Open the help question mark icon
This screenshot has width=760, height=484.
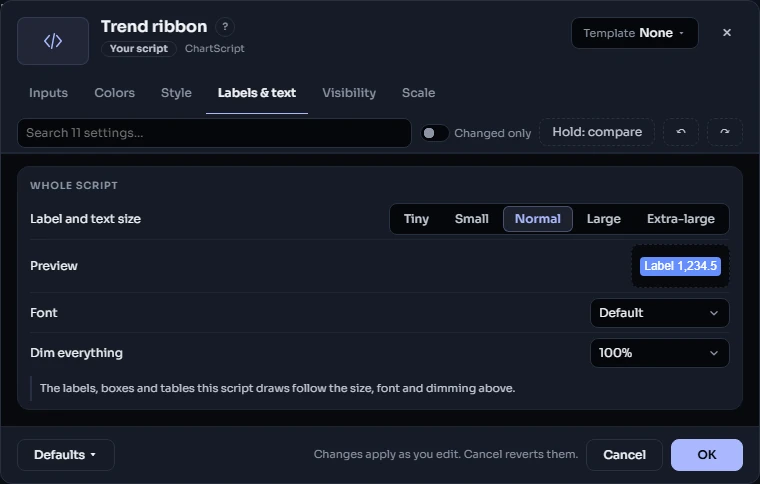click(x=225, y=27)
